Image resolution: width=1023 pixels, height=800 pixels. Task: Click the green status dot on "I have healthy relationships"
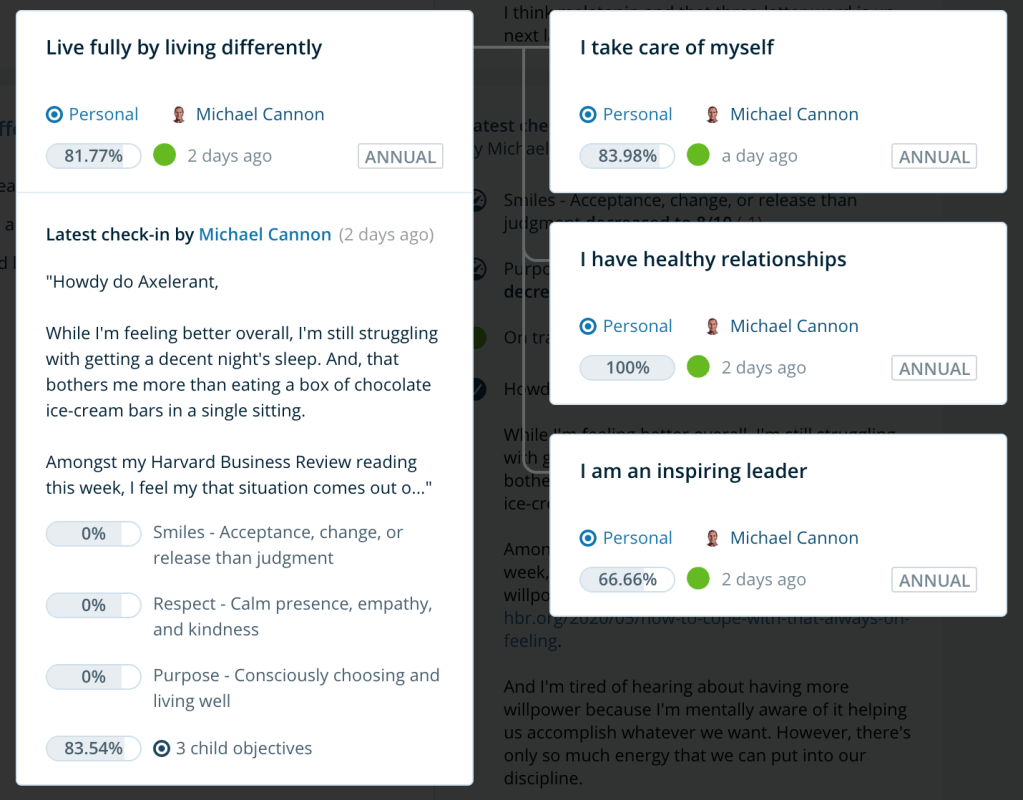tap(697, 367)
